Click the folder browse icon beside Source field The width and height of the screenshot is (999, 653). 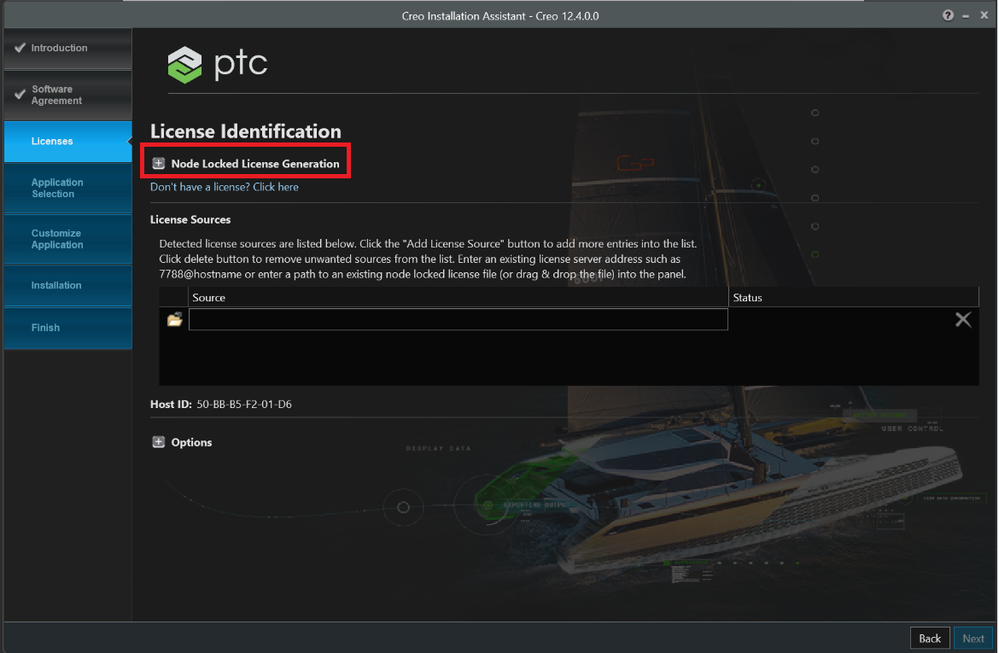tap(175, 319)
